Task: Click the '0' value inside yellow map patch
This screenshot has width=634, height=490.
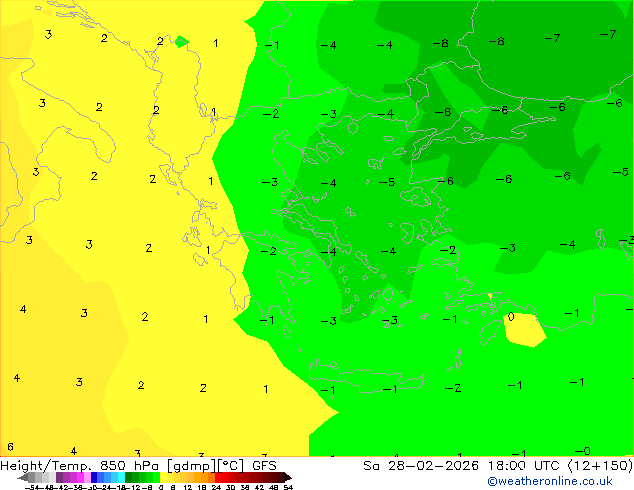Action: click(x=511, y=317)
